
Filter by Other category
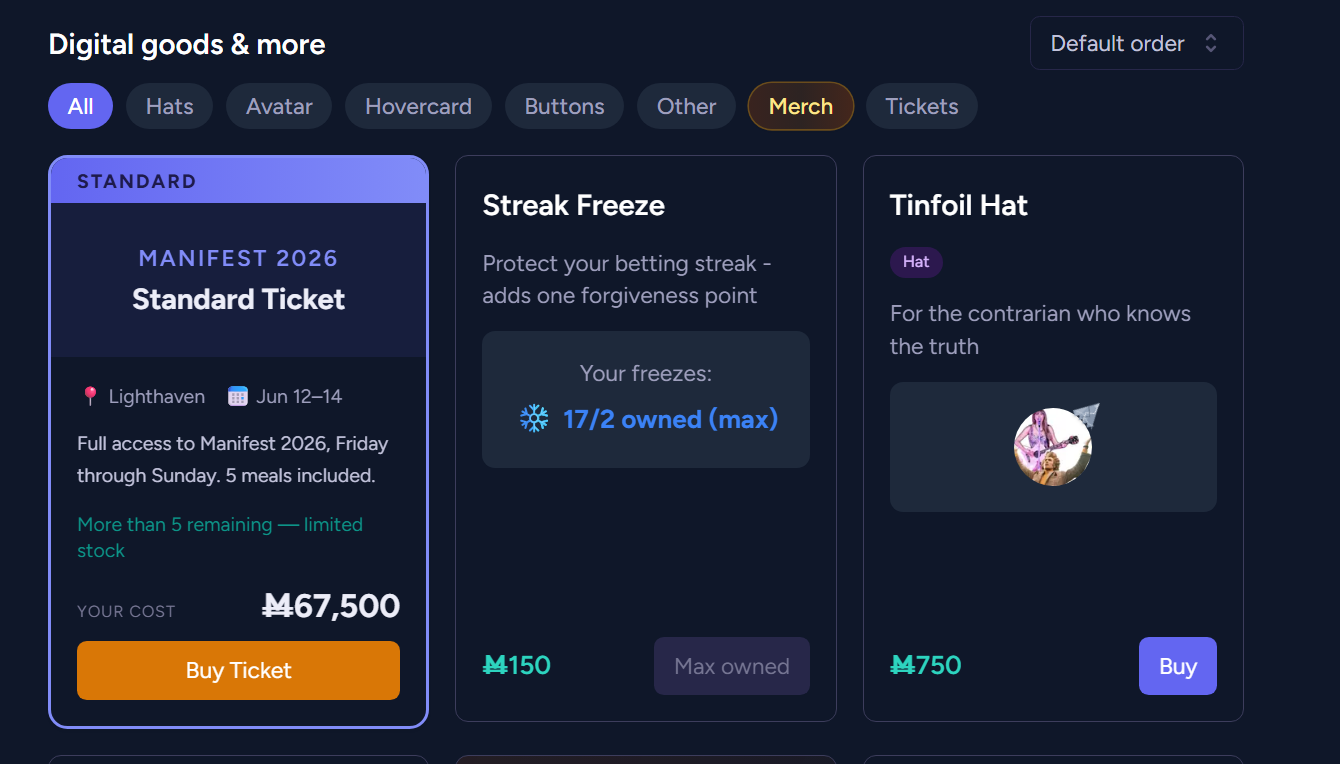pos(686,107)
